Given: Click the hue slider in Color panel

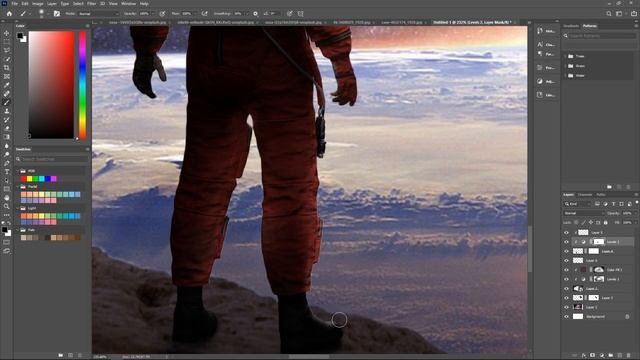Looking at the screenshot, I should [x=82, y=85].
